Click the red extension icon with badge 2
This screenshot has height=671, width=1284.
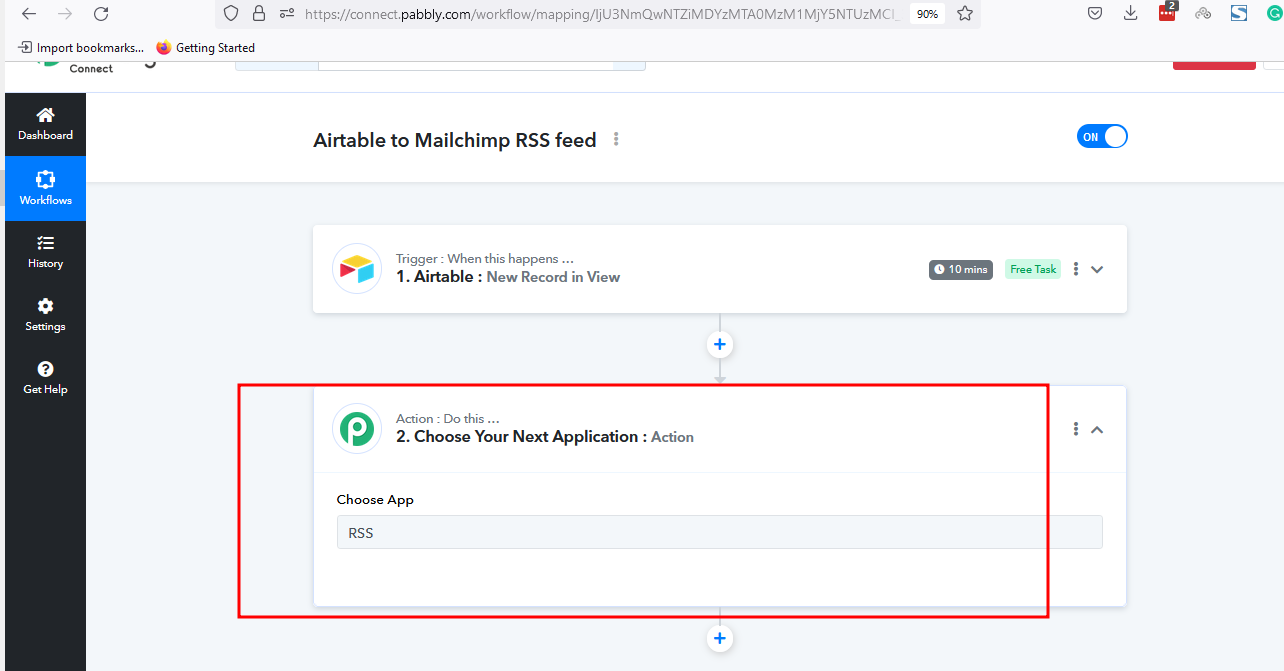coord(1167,13)
